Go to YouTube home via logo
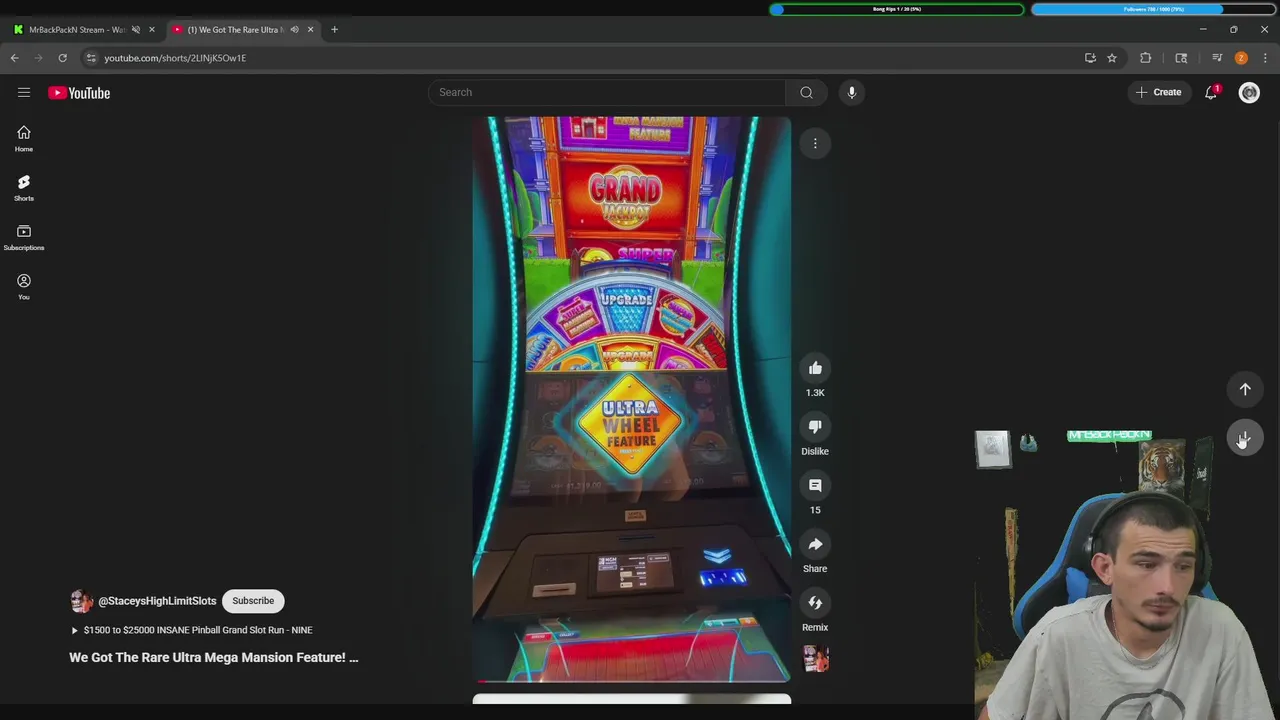 (79, 93)
